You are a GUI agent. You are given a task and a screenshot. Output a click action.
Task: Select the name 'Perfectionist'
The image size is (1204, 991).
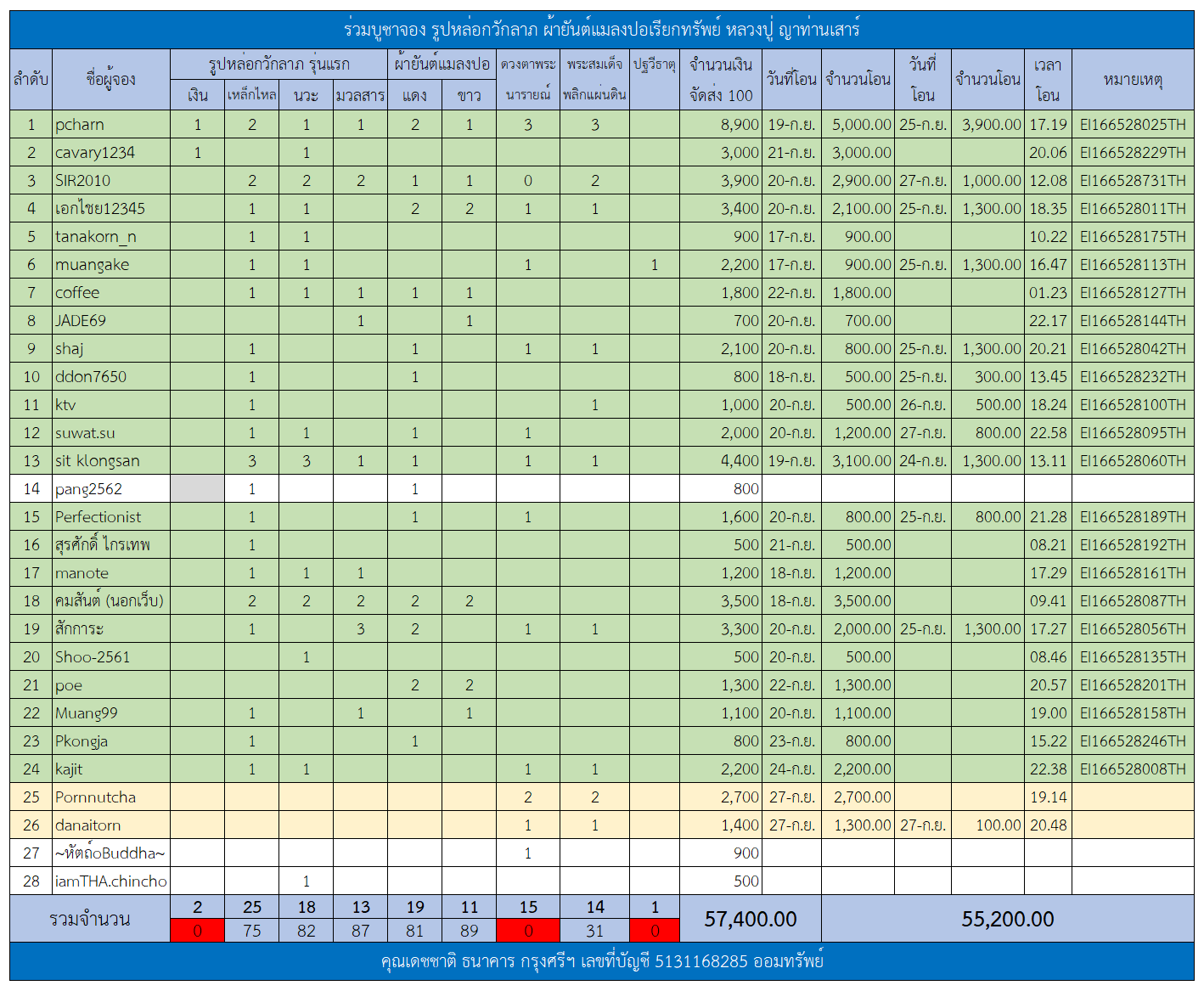point(111,516)
